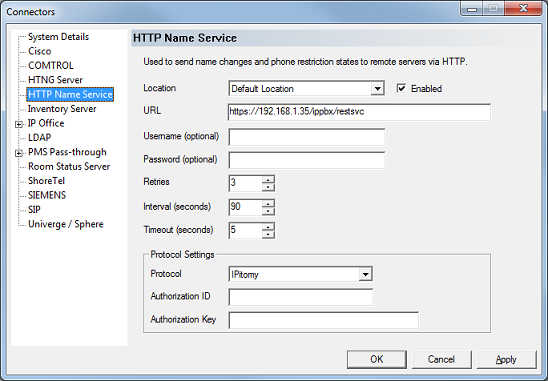
Task: Open LDAP connector settings
Action: point(39,137)
